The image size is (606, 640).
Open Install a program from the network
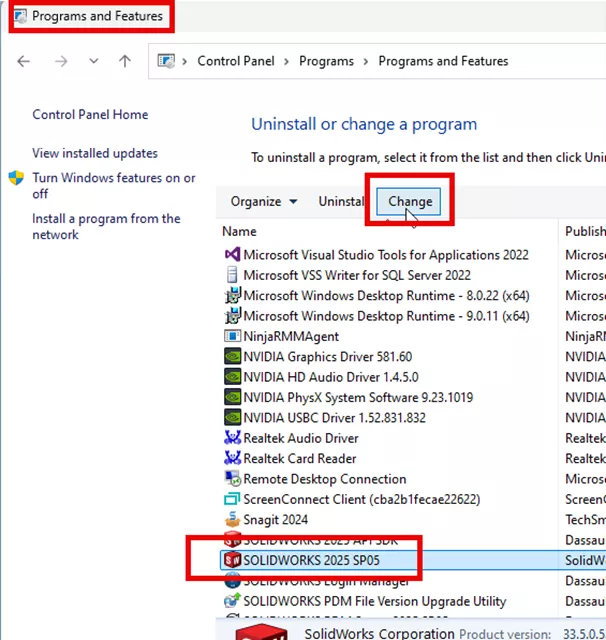pyautogui.click(x=106, y=227)
